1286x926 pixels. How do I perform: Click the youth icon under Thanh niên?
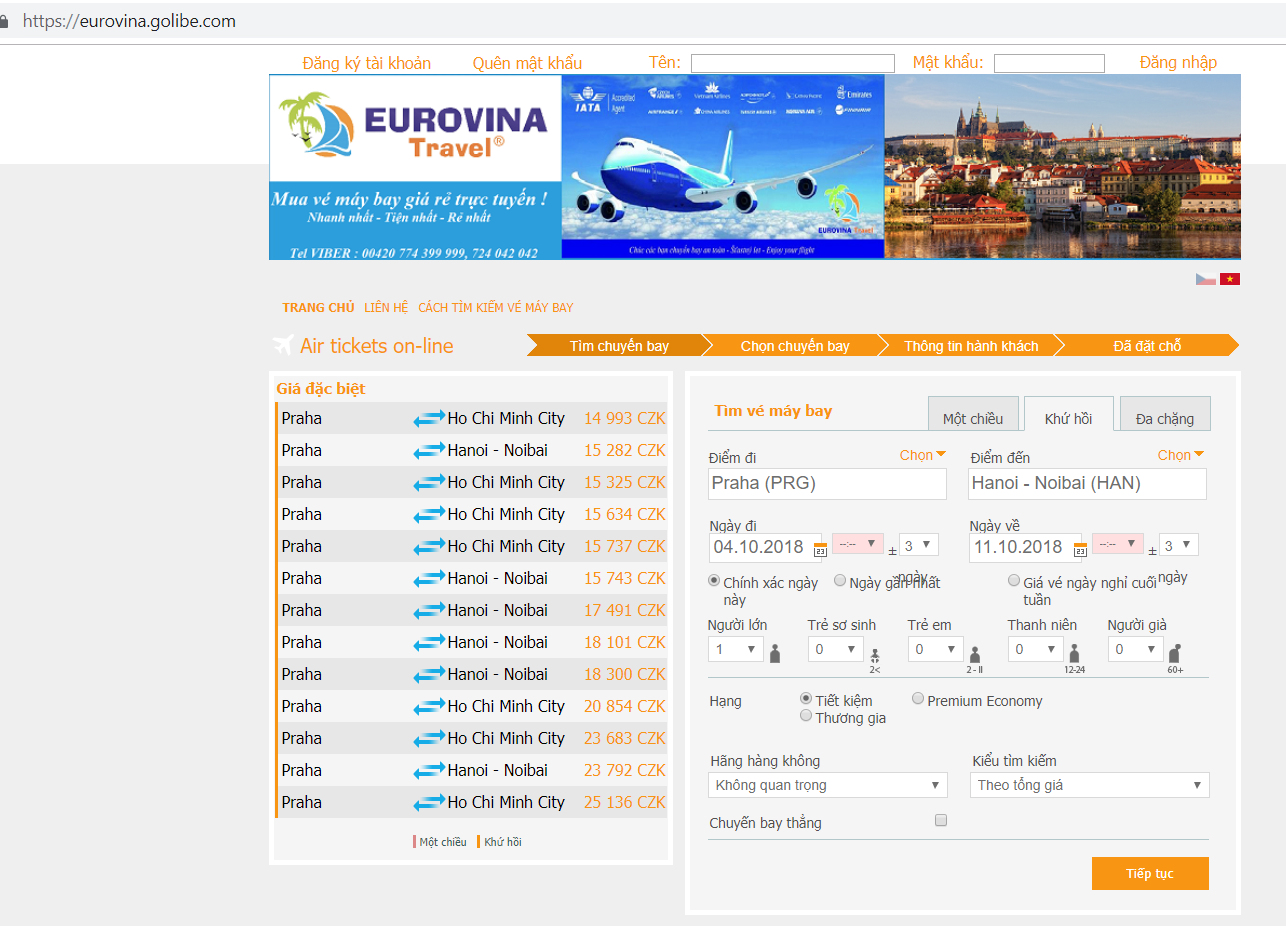[x=1075, y=653]
